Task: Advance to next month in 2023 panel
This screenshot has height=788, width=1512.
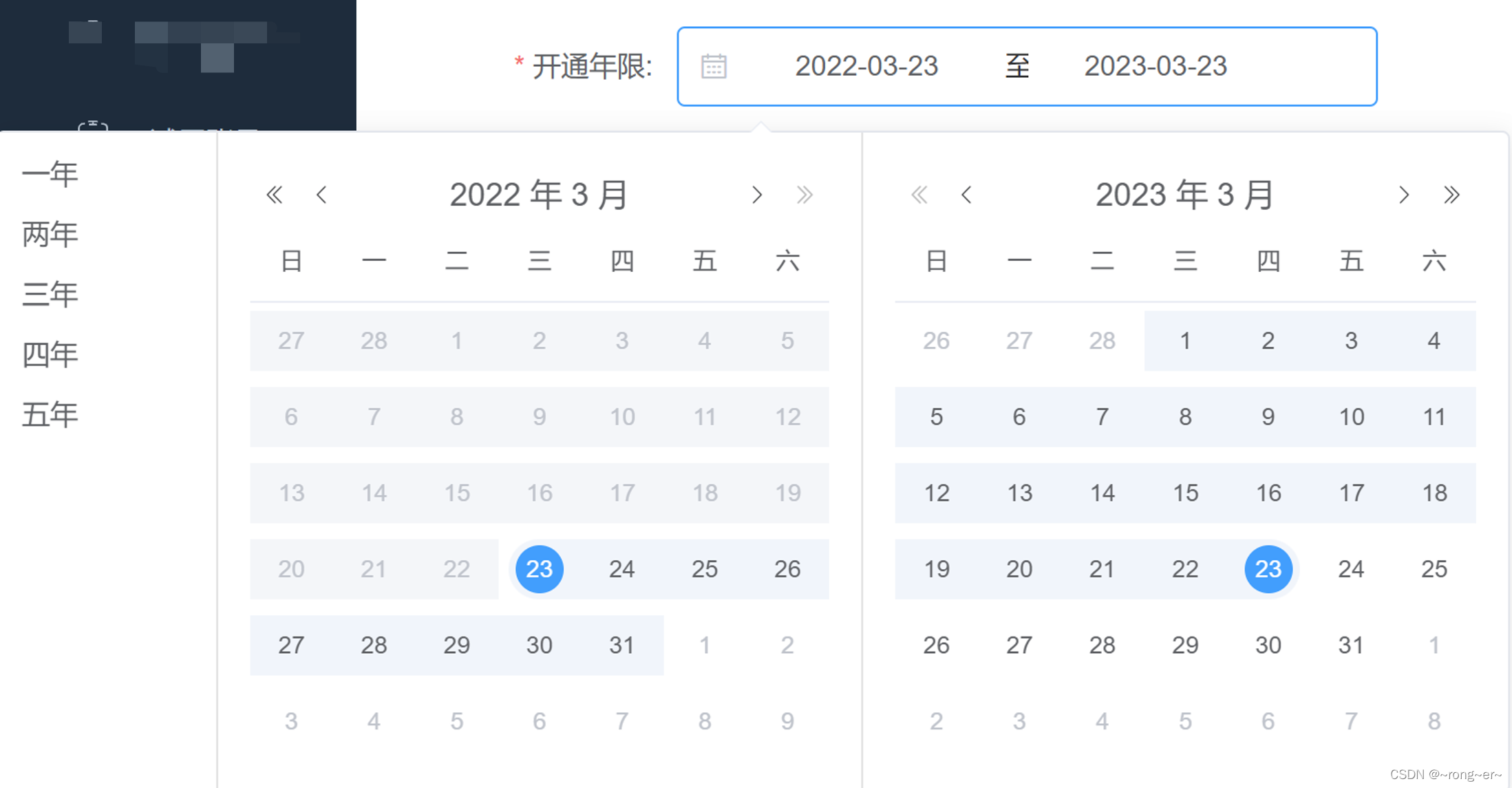Action: pyautogui.click(x=1404, y=195)
